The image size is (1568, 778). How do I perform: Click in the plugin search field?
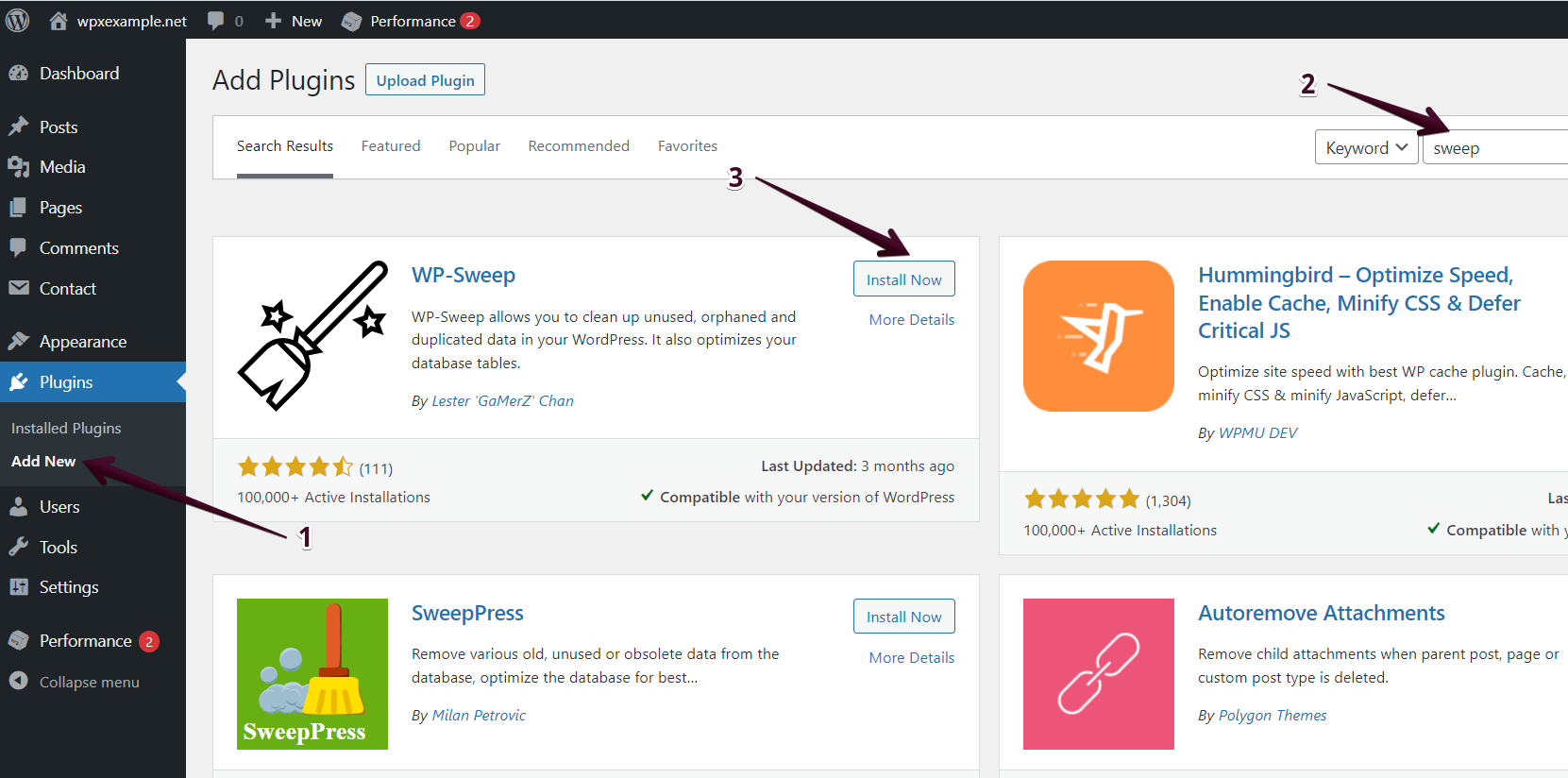pos(1496,148)
